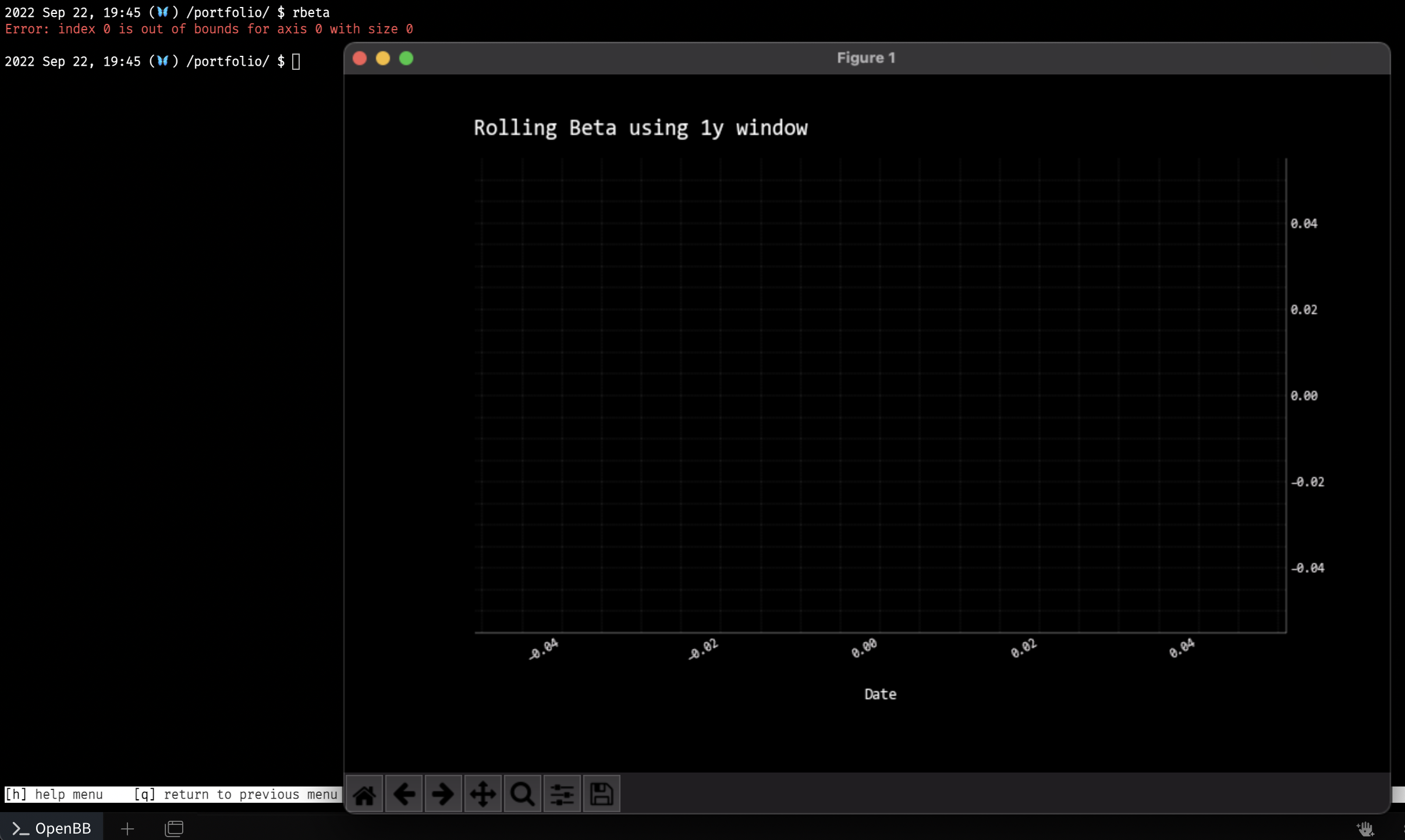The width and height of the screenshot is (1405, 840).
Task: Open a new terminal tab with plus
Action: [x=127, y=828]
